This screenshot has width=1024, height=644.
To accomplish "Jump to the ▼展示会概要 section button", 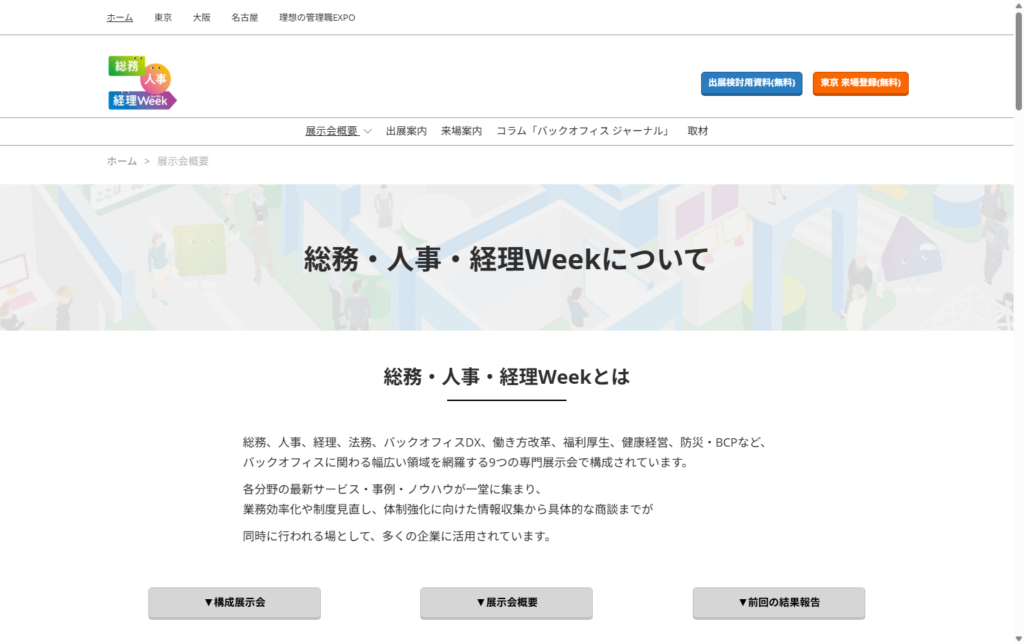I will [x=506, y=603].
